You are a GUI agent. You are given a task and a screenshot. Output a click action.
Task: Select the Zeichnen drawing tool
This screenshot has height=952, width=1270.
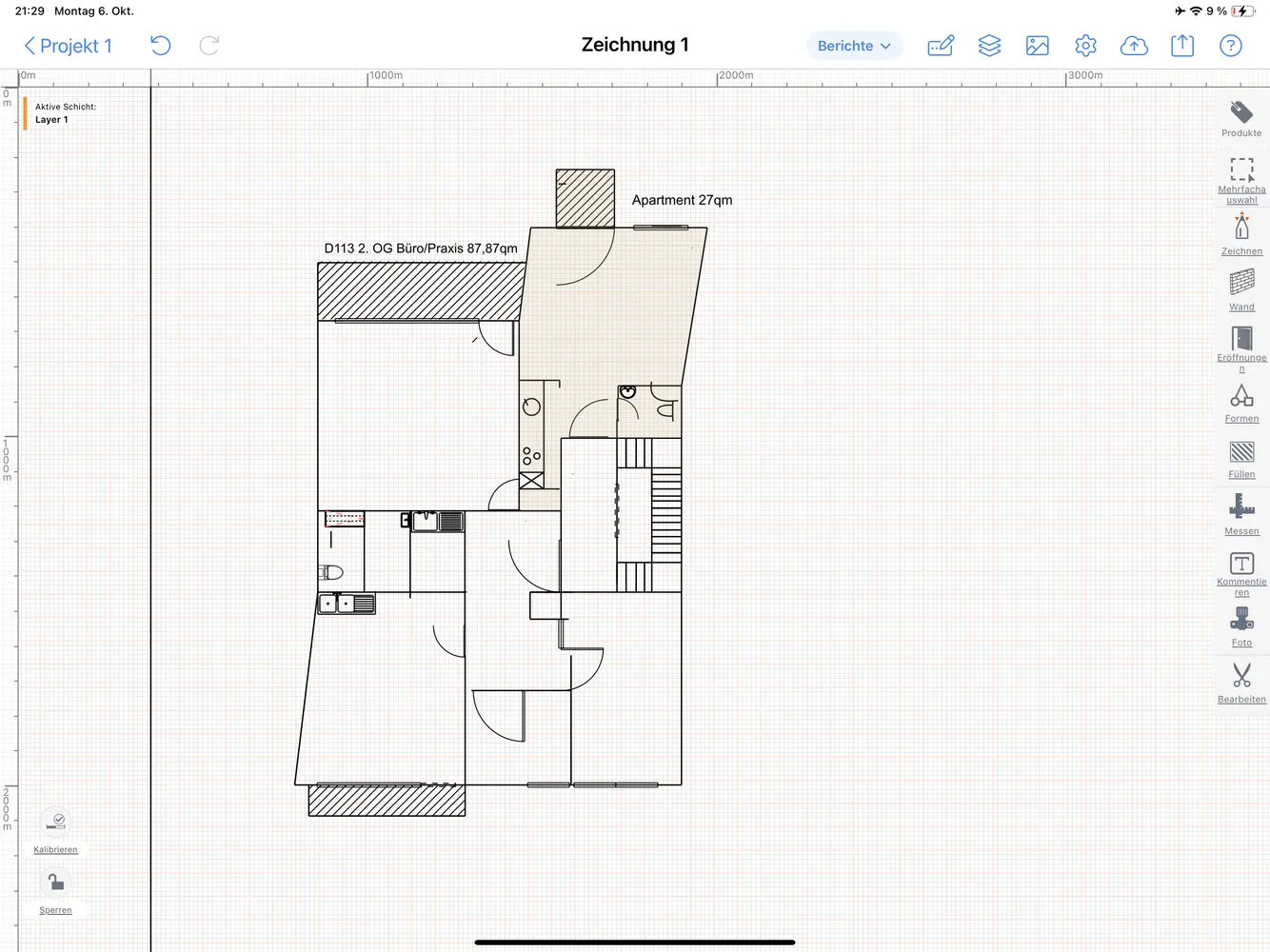pos(1241,235)
